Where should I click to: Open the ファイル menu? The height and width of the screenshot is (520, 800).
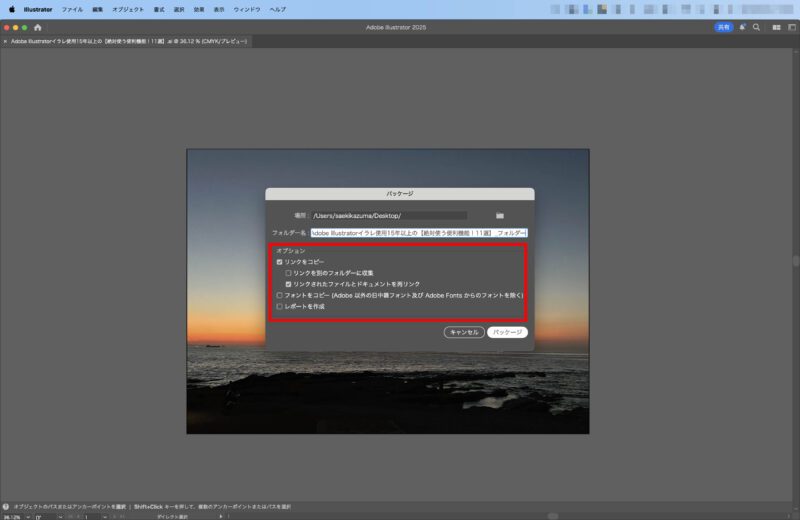[72, 8]
